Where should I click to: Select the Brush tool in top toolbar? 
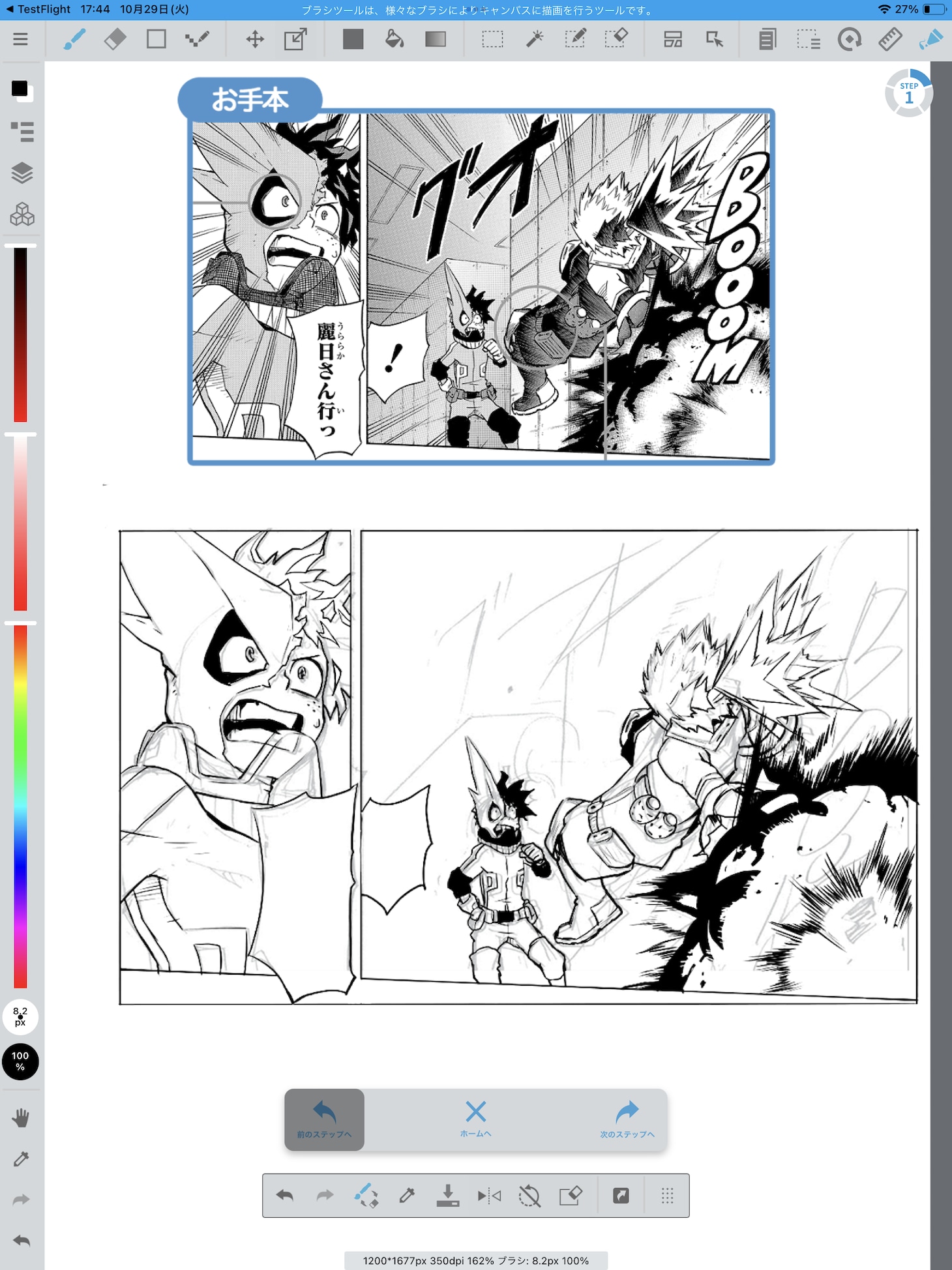click(x=74, y=39)
